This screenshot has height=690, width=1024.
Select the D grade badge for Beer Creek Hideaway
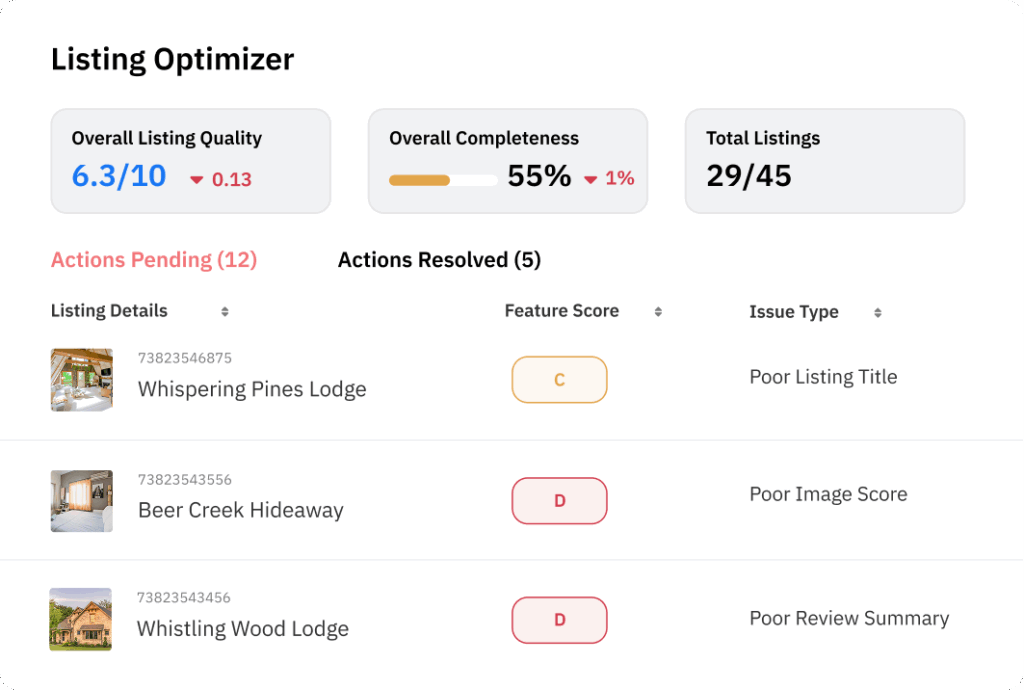point(559,501)
